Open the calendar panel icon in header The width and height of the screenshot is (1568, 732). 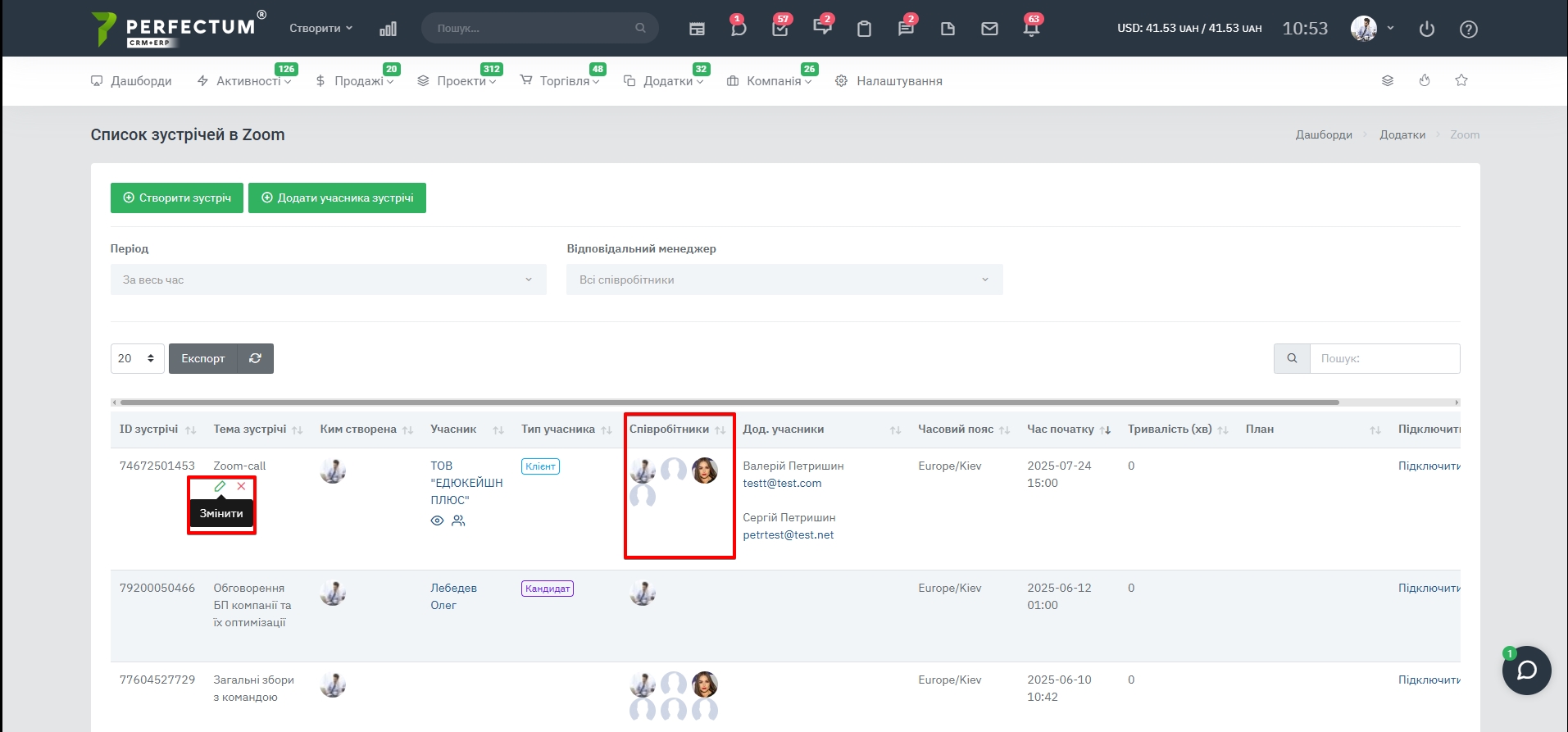(697, 29)
